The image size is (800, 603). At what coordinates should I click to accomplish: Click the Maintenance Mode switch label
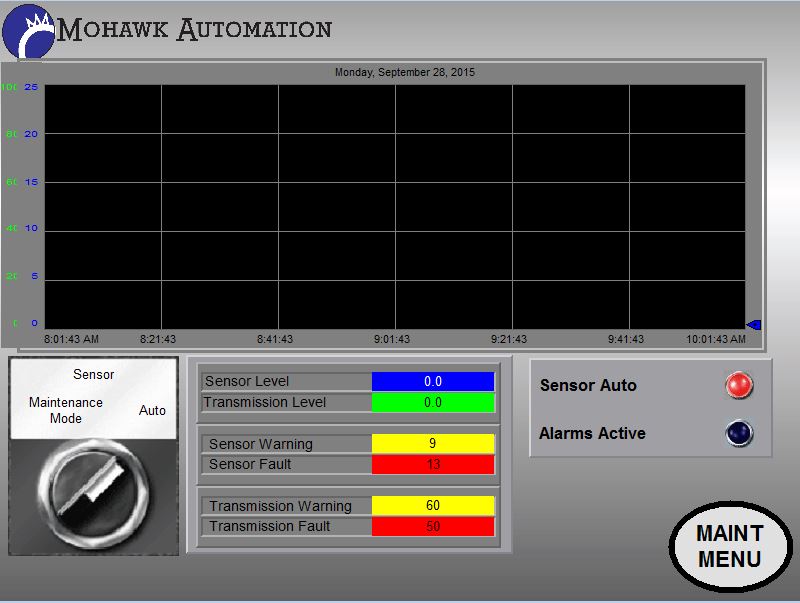pyautogui.click(x=66, y=410)
